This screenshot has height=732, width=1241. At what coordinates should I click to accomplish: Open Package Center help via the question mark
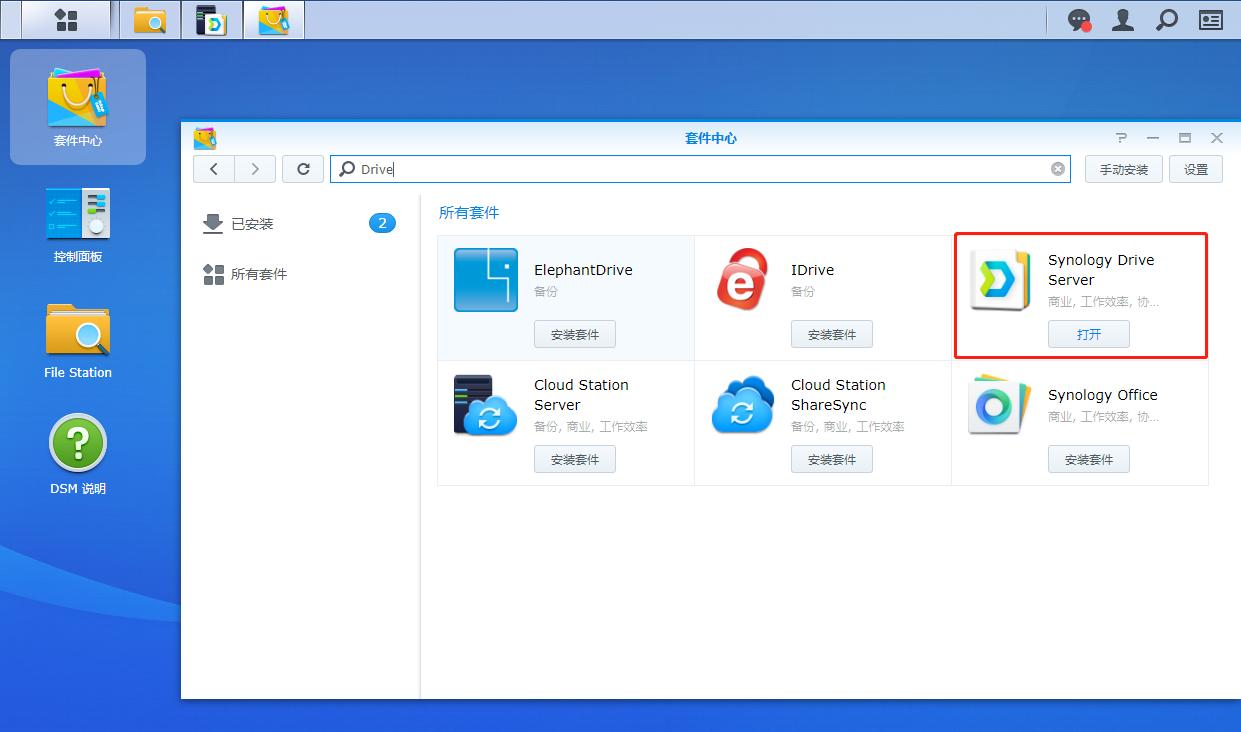point(1120,138)
